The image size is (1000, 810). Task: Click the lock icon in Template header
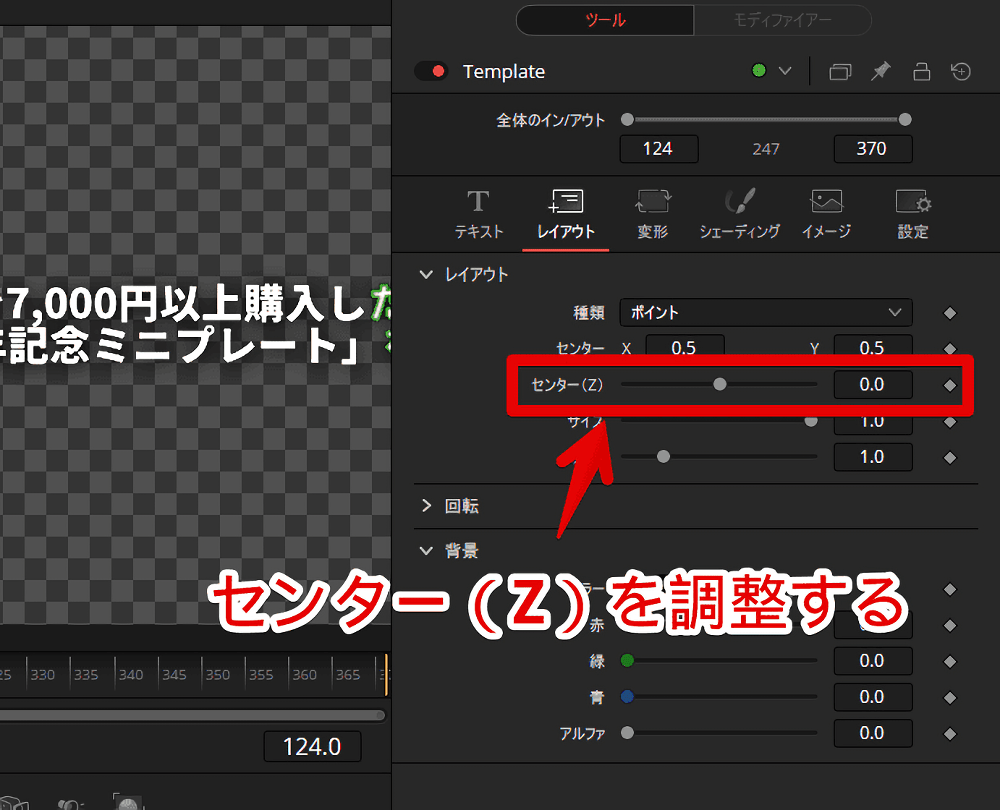pyautogui.click(x=921, y=72)
